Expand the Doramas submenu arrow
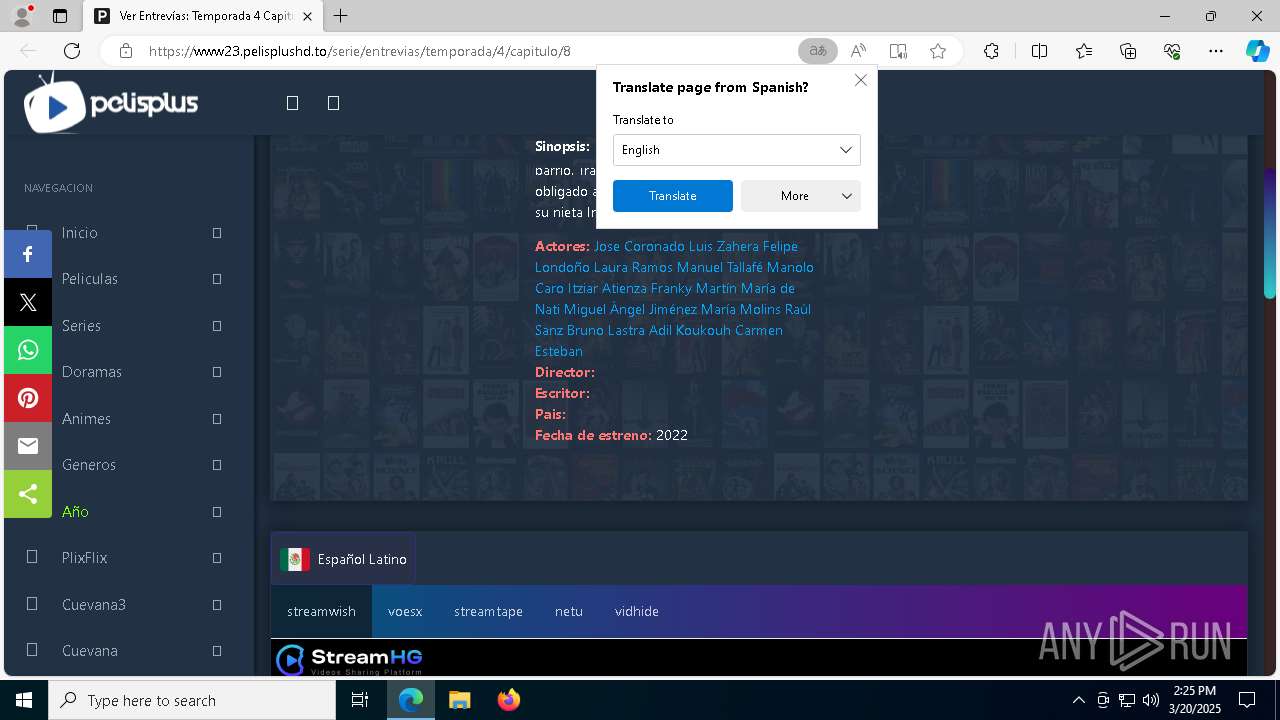1280x720 pixels. [217, 372]
